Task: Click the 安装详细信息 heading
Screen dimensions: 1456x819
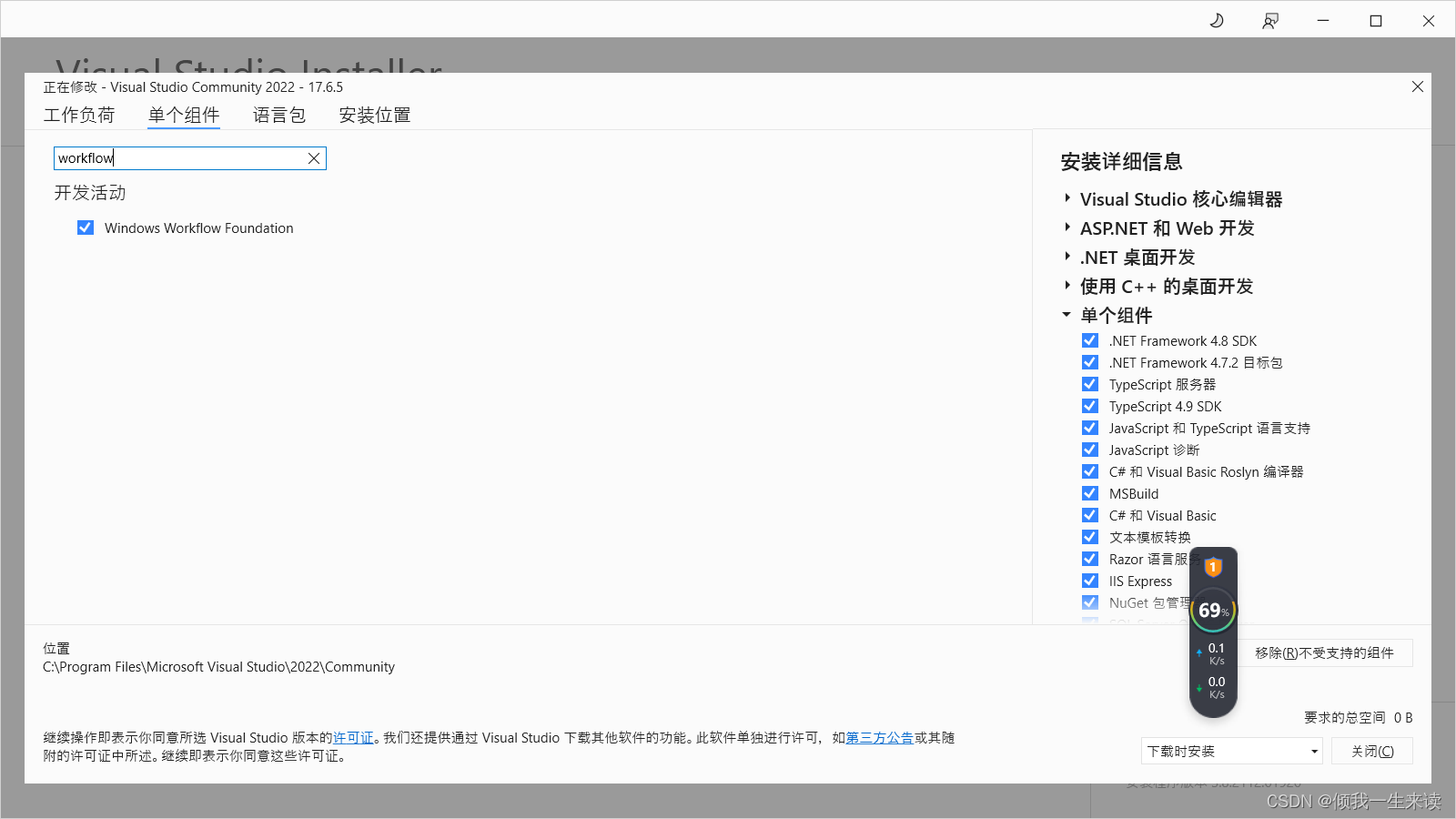Action: pos(1121,162)
